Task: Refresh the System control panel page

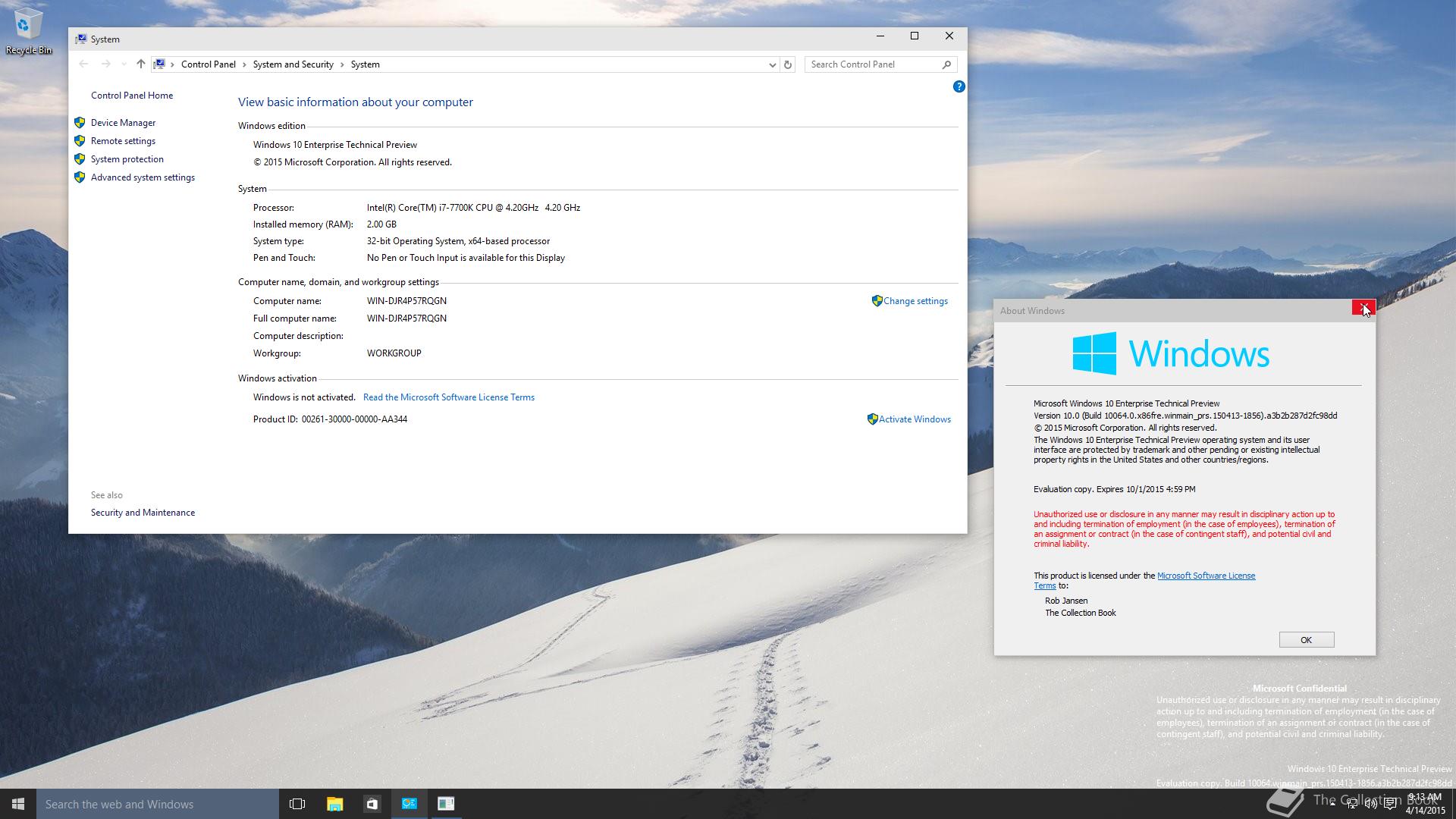Action: click(x=788, y=64)
